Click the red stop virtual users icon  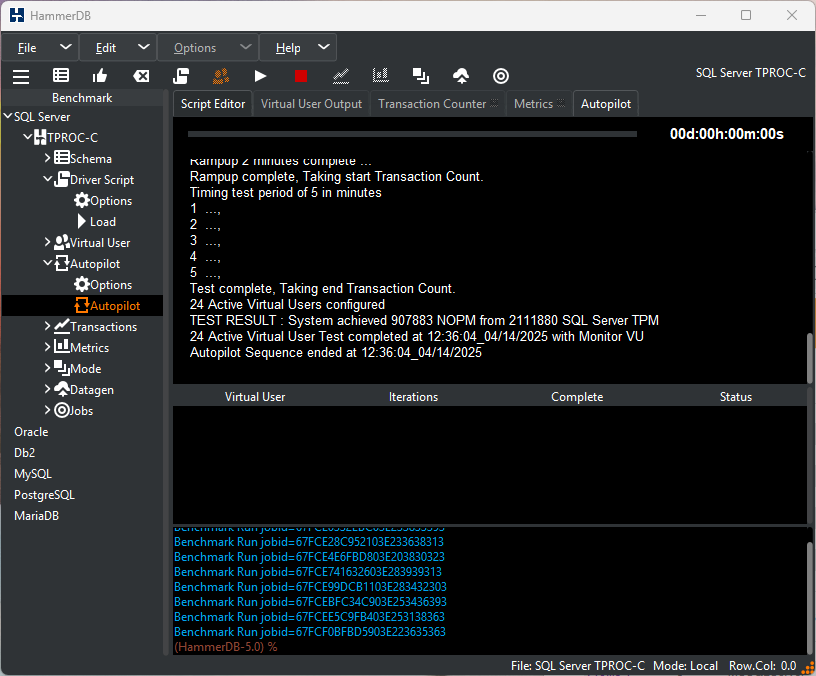pyautogui.click(x=301, y=76)
